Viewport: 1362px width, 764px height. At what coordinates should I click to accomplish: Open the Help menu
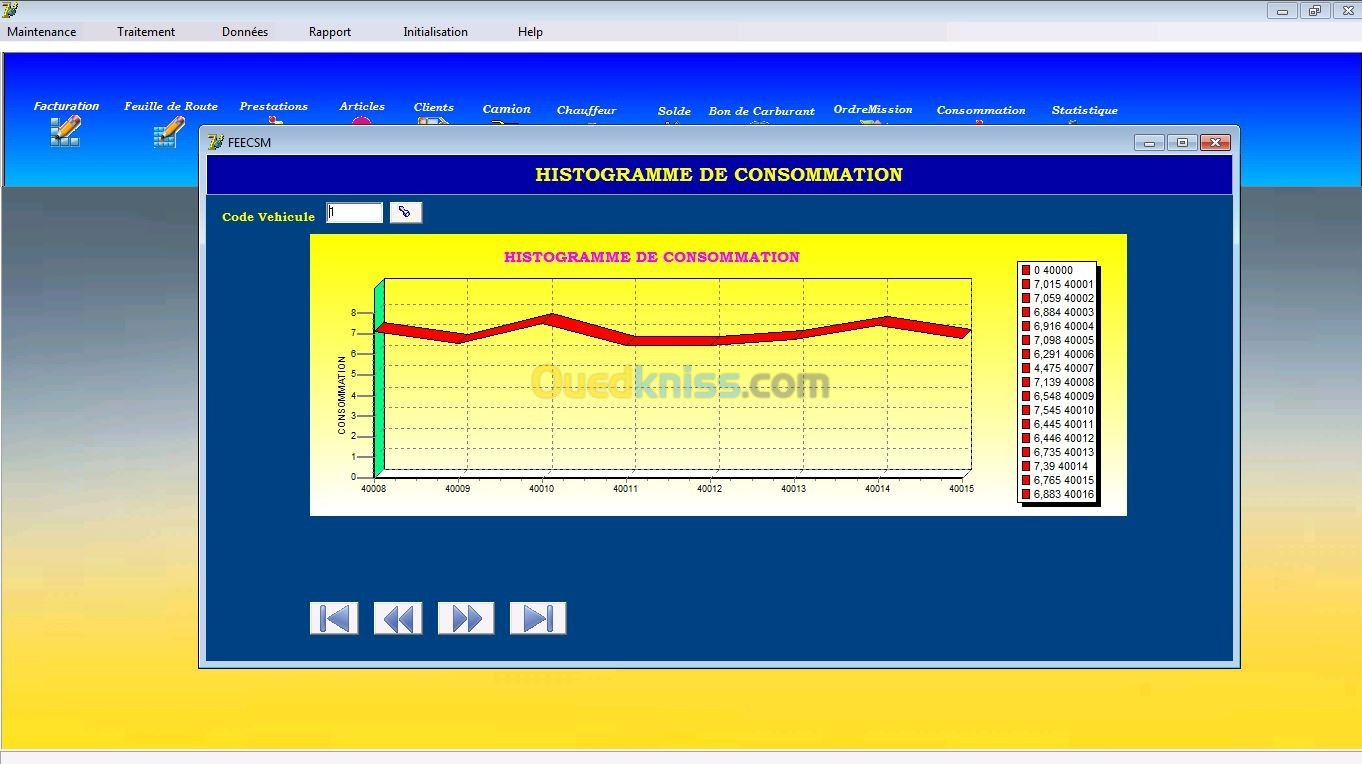(530, 32)
